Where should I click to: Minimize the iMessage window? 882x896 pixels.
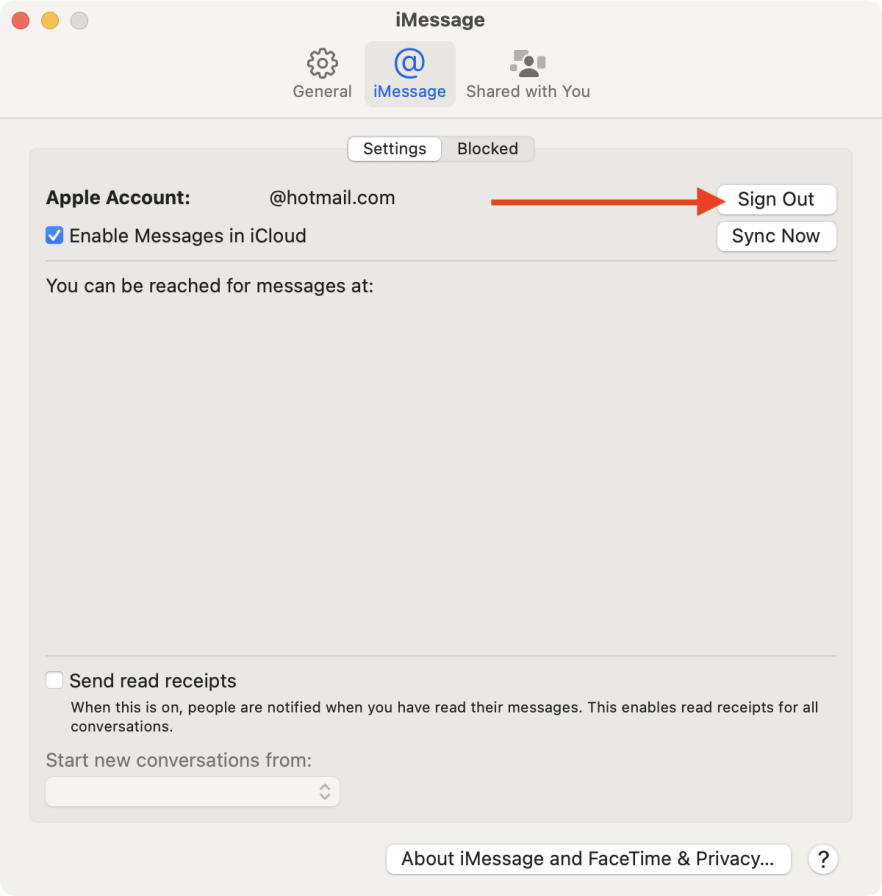48,19
